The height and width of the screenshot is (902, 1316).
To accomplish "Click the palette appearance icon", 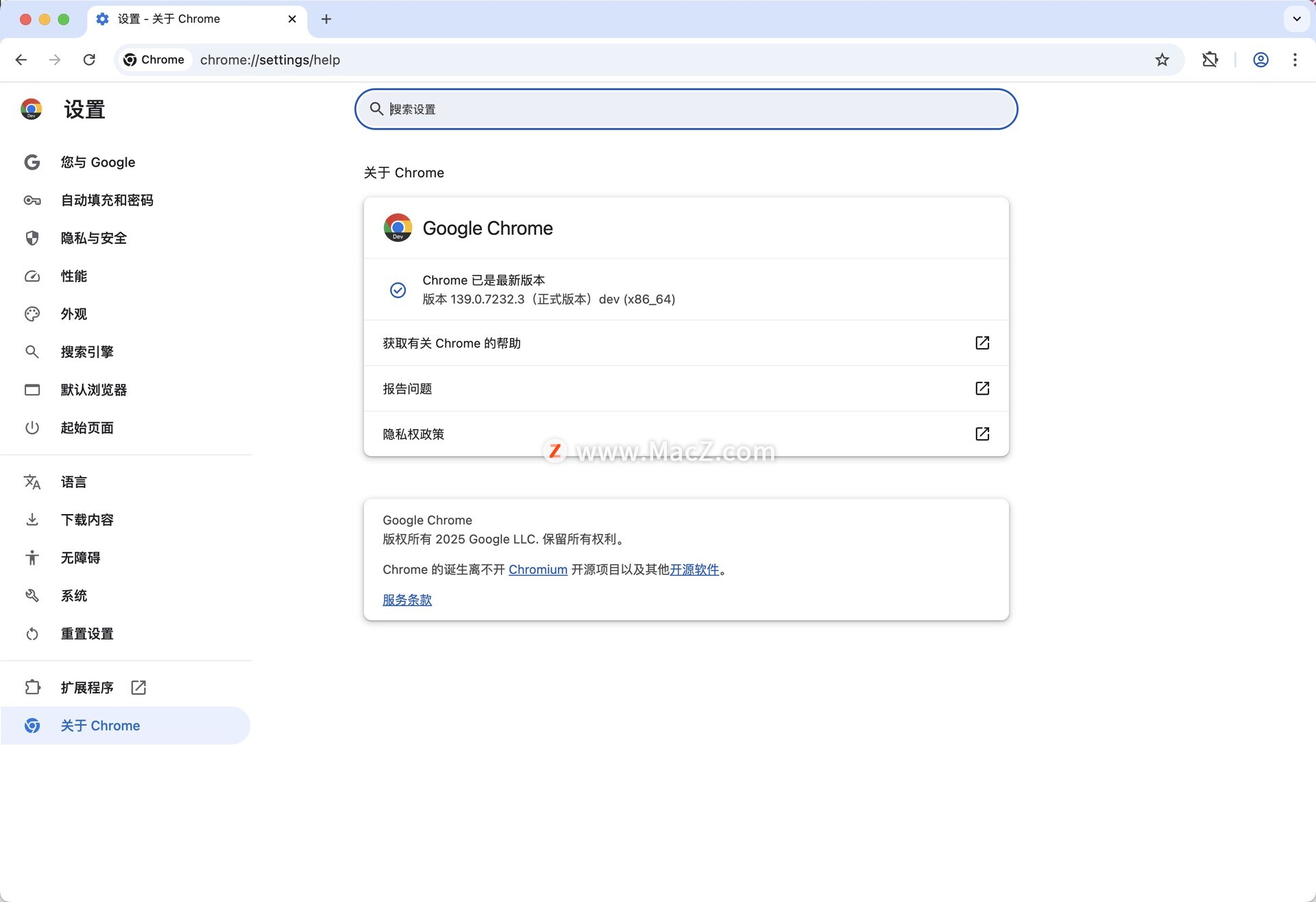I will [x=32, y=314].
